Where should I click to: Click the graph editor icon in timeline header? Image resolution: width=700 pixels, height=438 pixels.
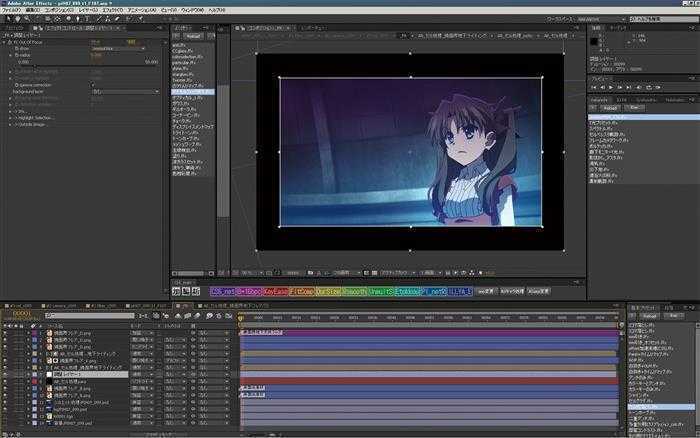click(229, 316)
